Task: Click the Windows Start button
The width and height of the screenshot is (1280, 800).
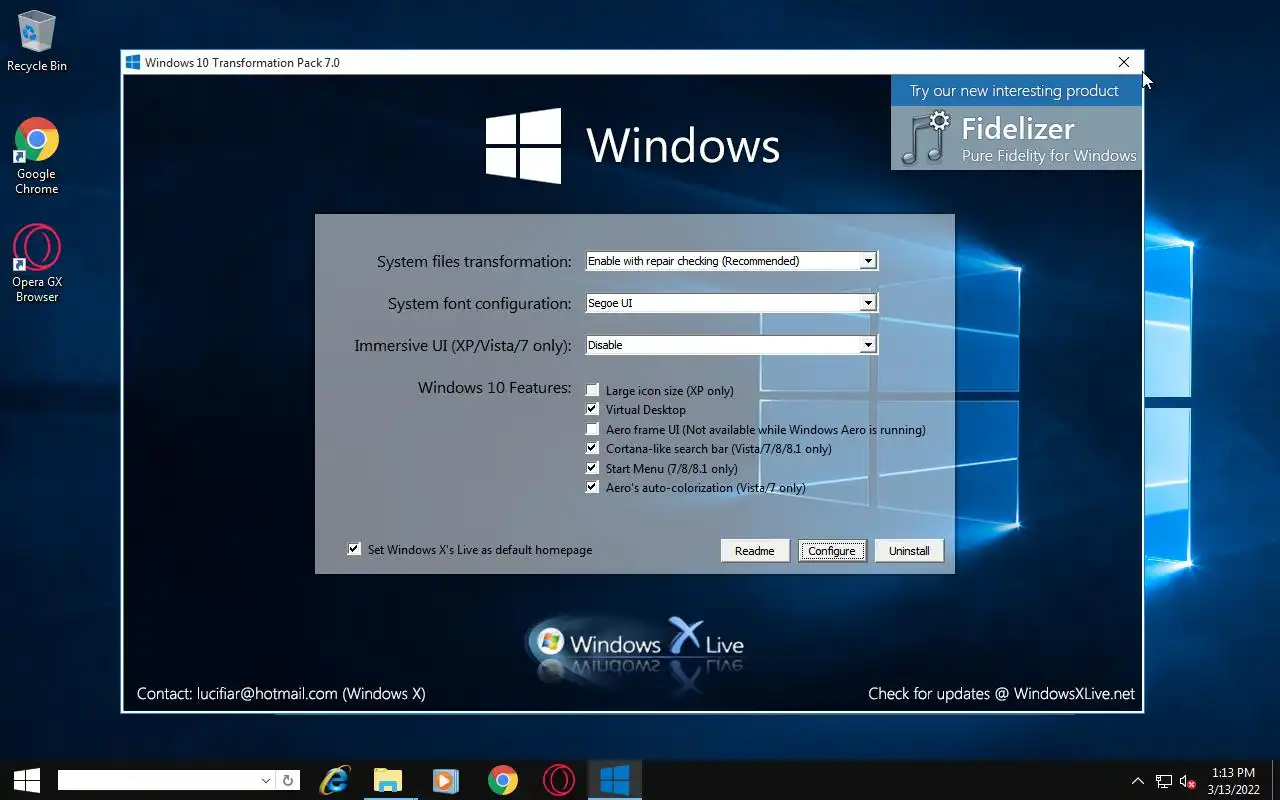Action: coord(27,780)
